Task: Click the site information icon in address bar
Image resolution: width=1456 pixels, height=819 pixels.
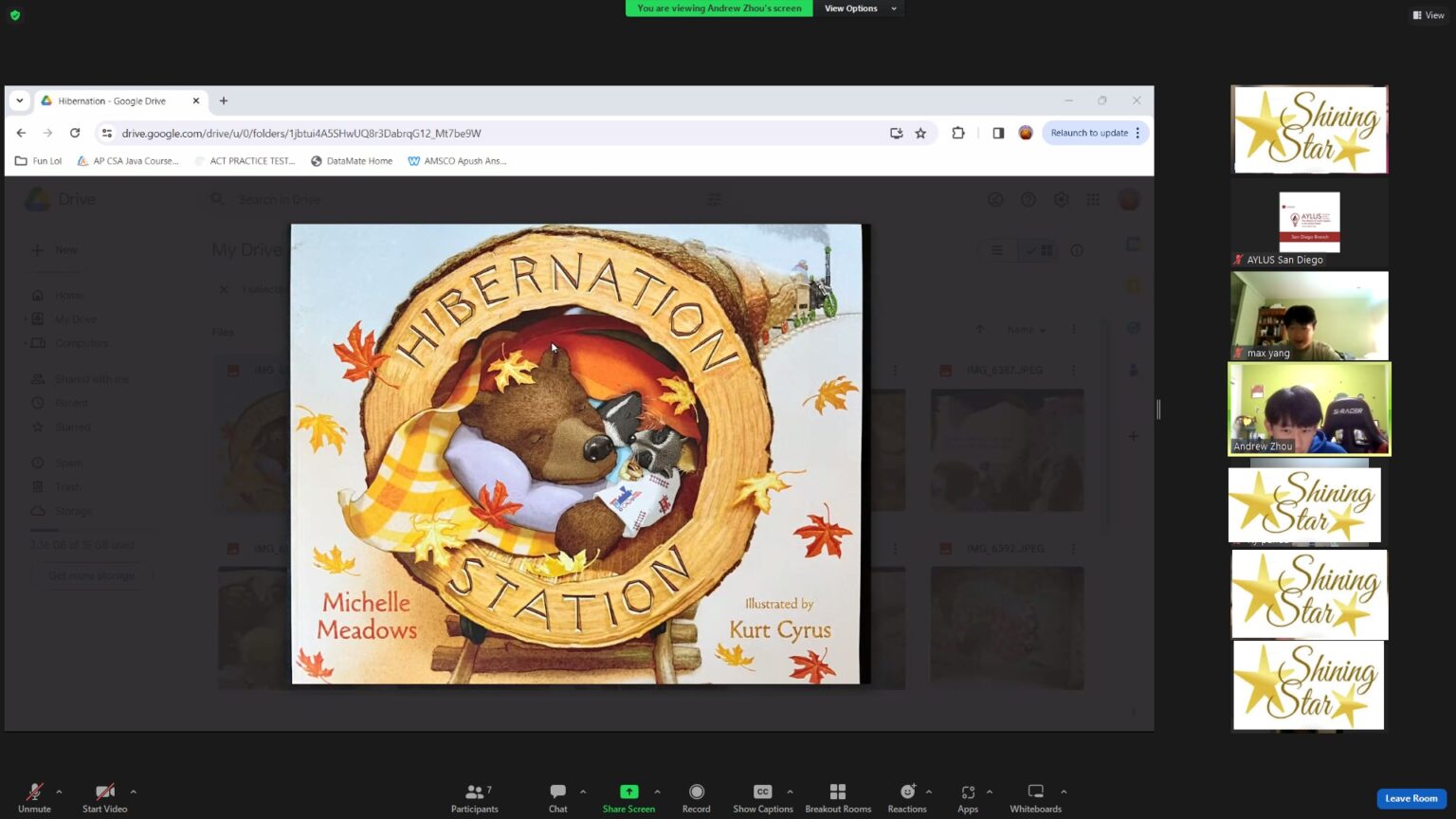Action: pos(107,133)
